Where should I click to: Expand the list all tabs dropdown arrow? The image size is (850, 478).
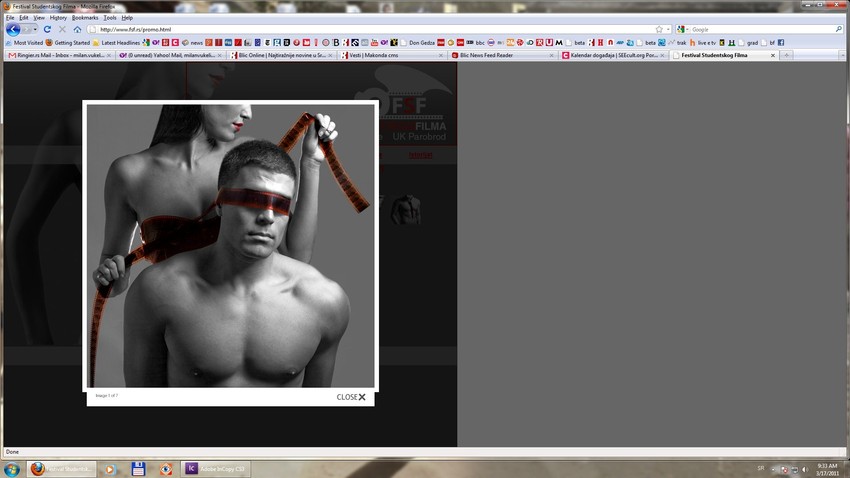pos(843,56)
